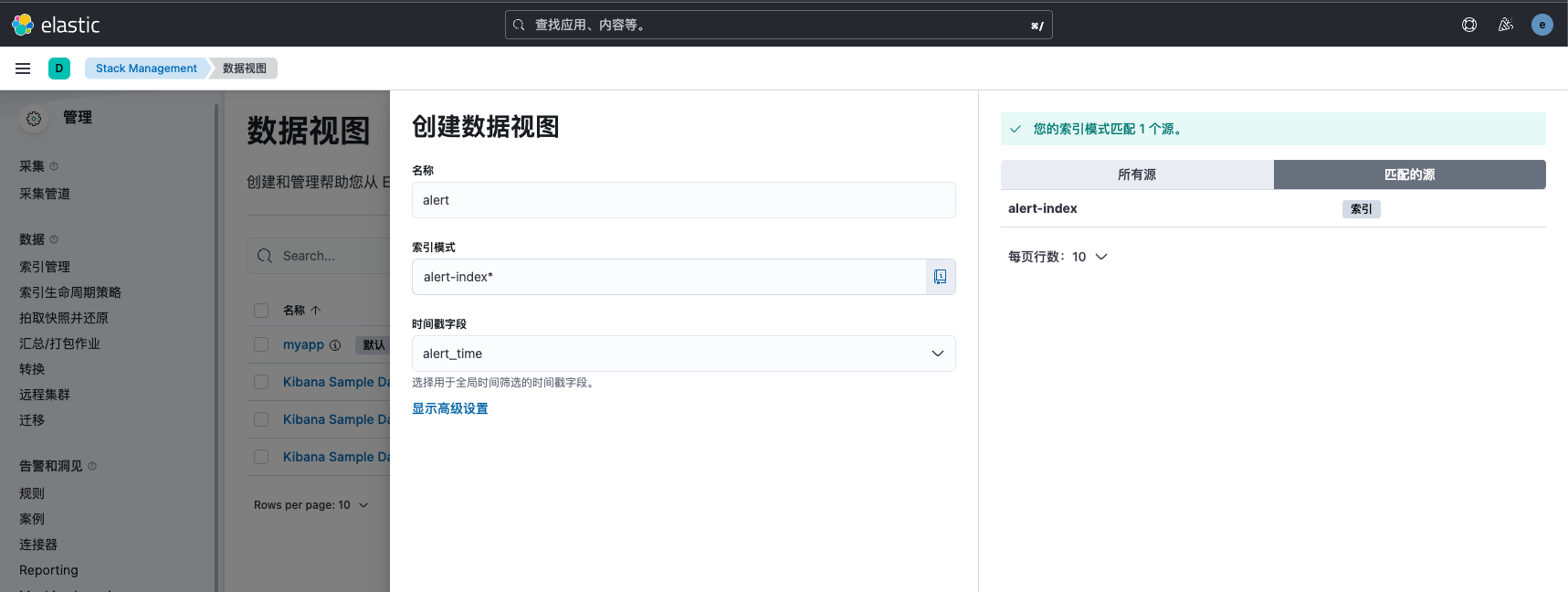Viewport: 1568px width, 592px height.
Task: Click the 默认 badge beside myapp
Action: 374,345
